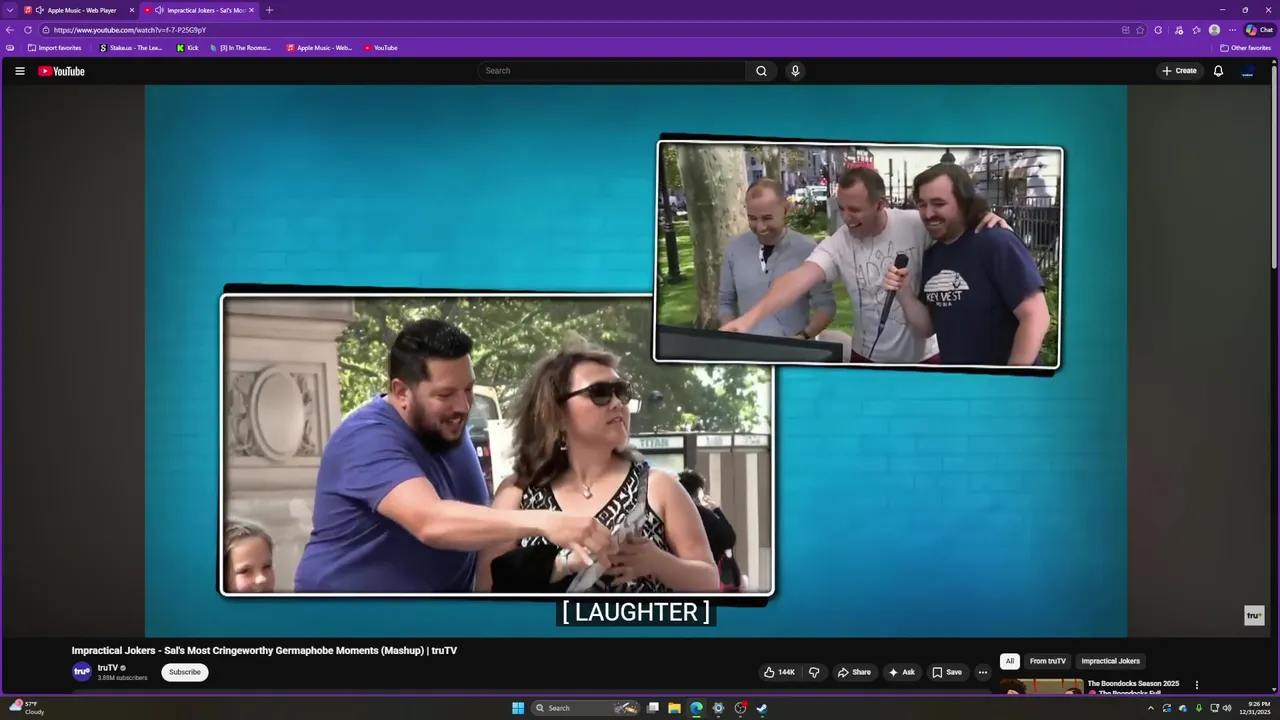The image size is (1280, 720).
Task: Open Task View on taskbar
Action: click(653, 708)
